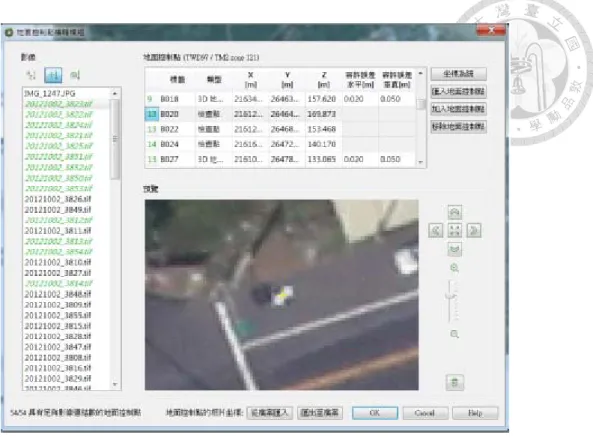593x438 pixels.
Task: Select 20121002_3851.tif in the image list
Action: tap(58, 157)
